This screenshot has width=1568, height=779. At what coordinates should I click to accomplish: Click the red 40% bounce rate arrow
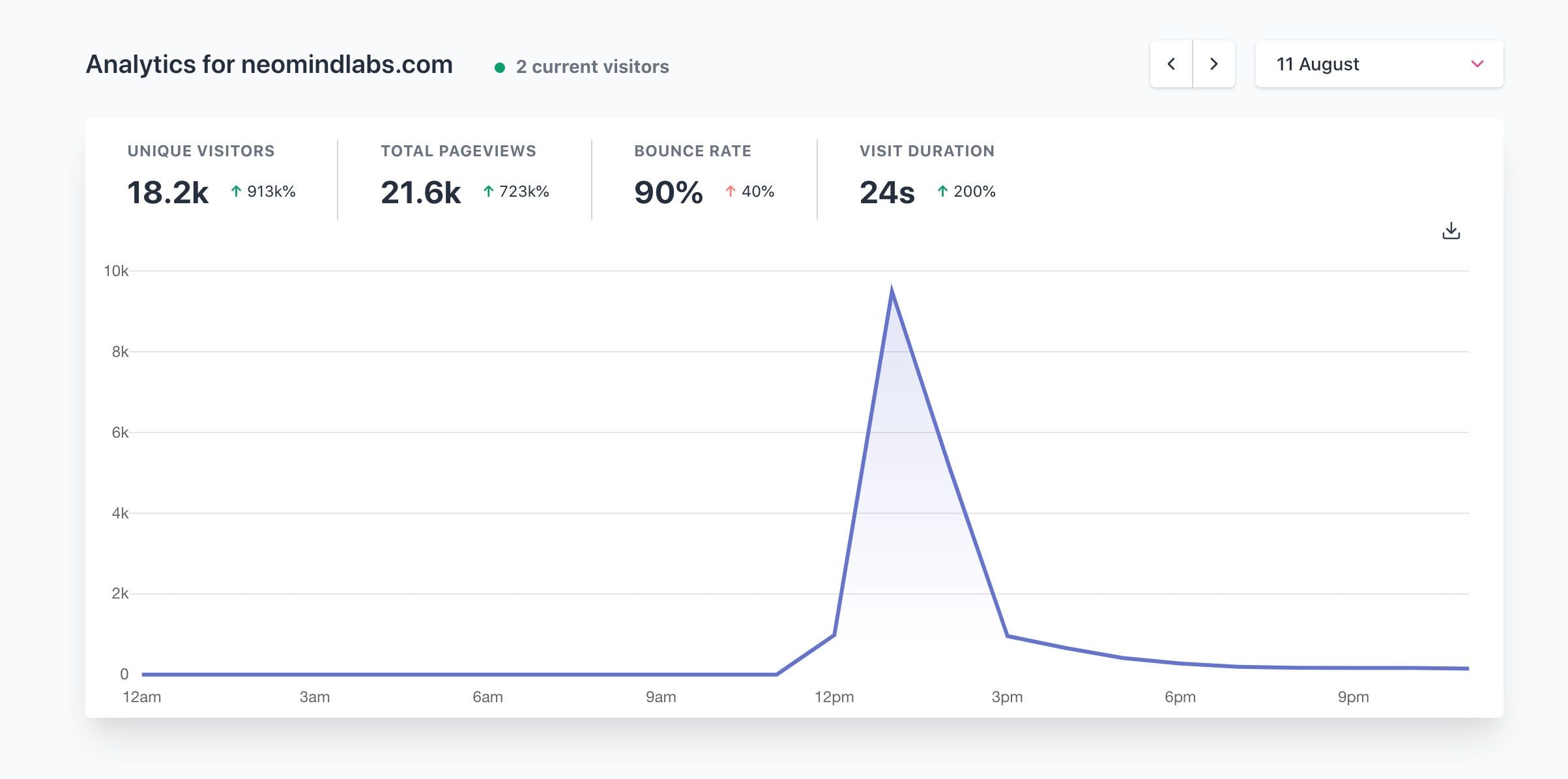coord(730,191)
